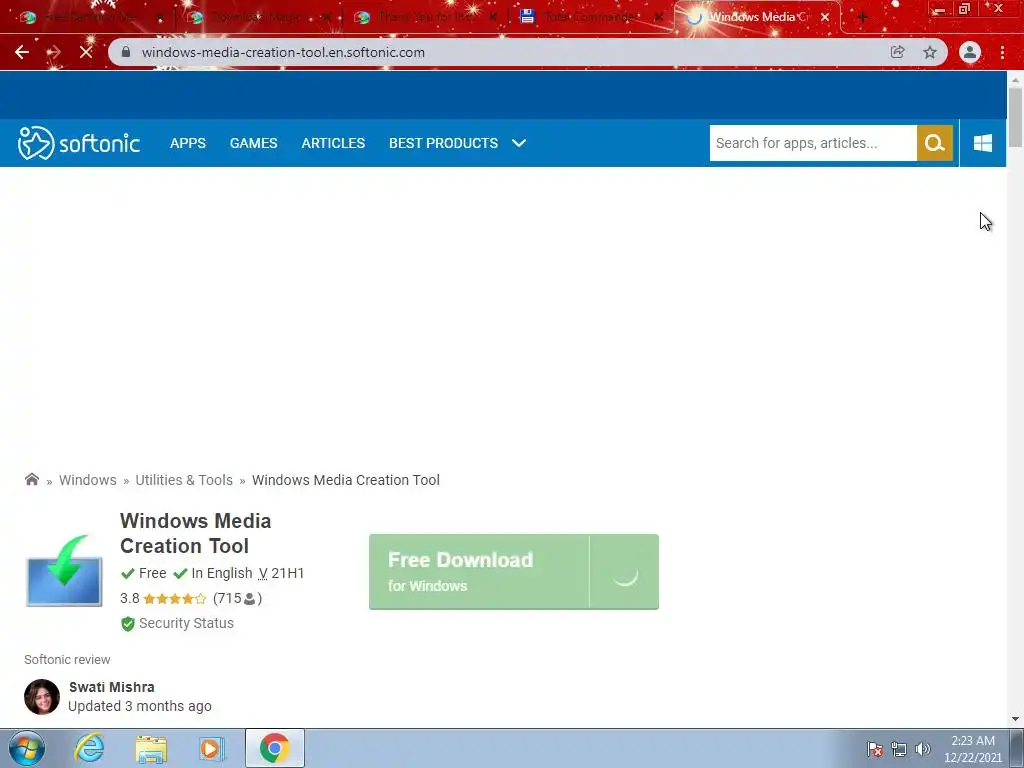The width and height of the screenshot is (1024, 768).
Task: Stop loading the page
Action: 86,52
